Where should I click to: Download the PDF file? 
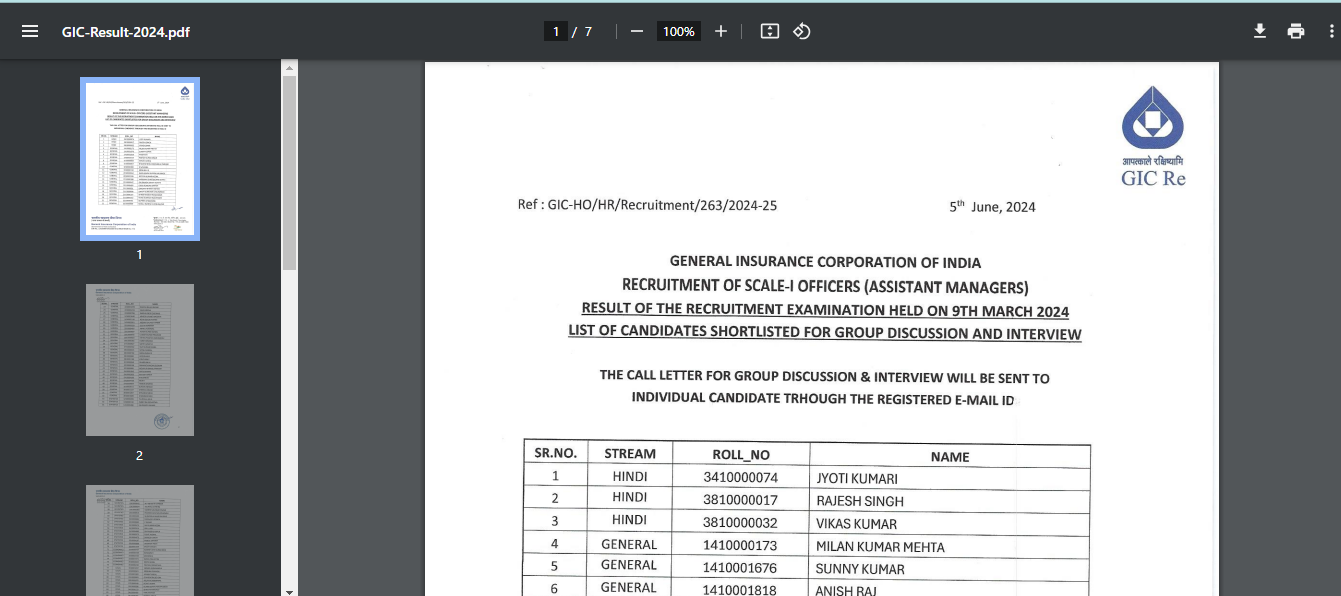1260,31
